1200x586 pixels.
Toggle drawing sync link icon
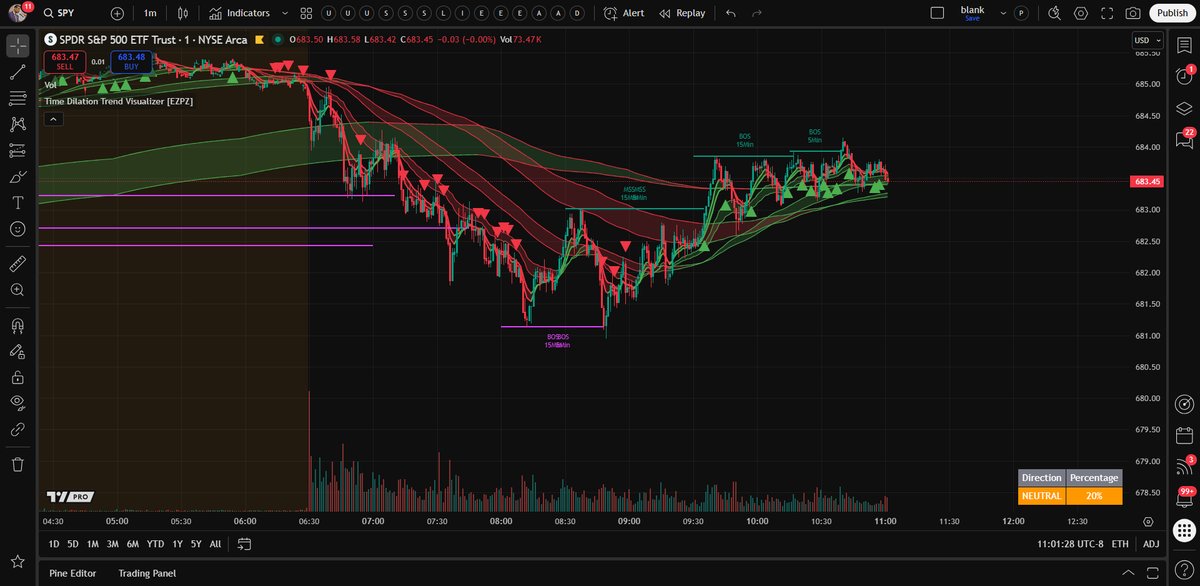pos(17,430)
